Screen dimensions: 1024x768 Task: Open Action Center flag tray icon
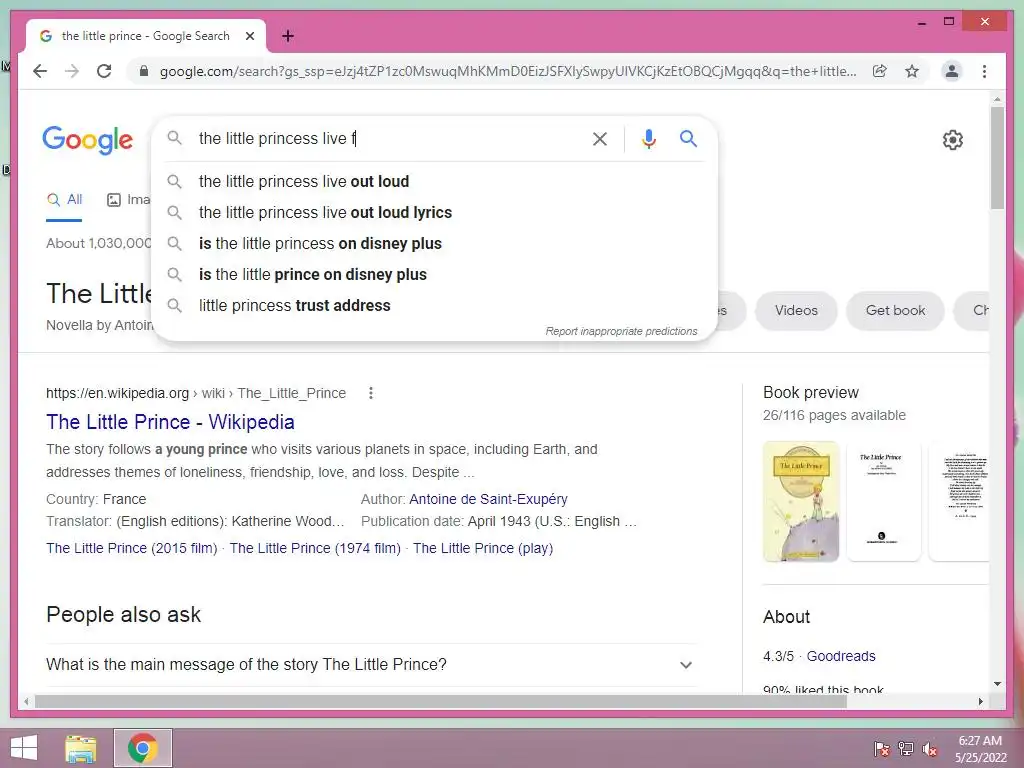tap(881, 749)
